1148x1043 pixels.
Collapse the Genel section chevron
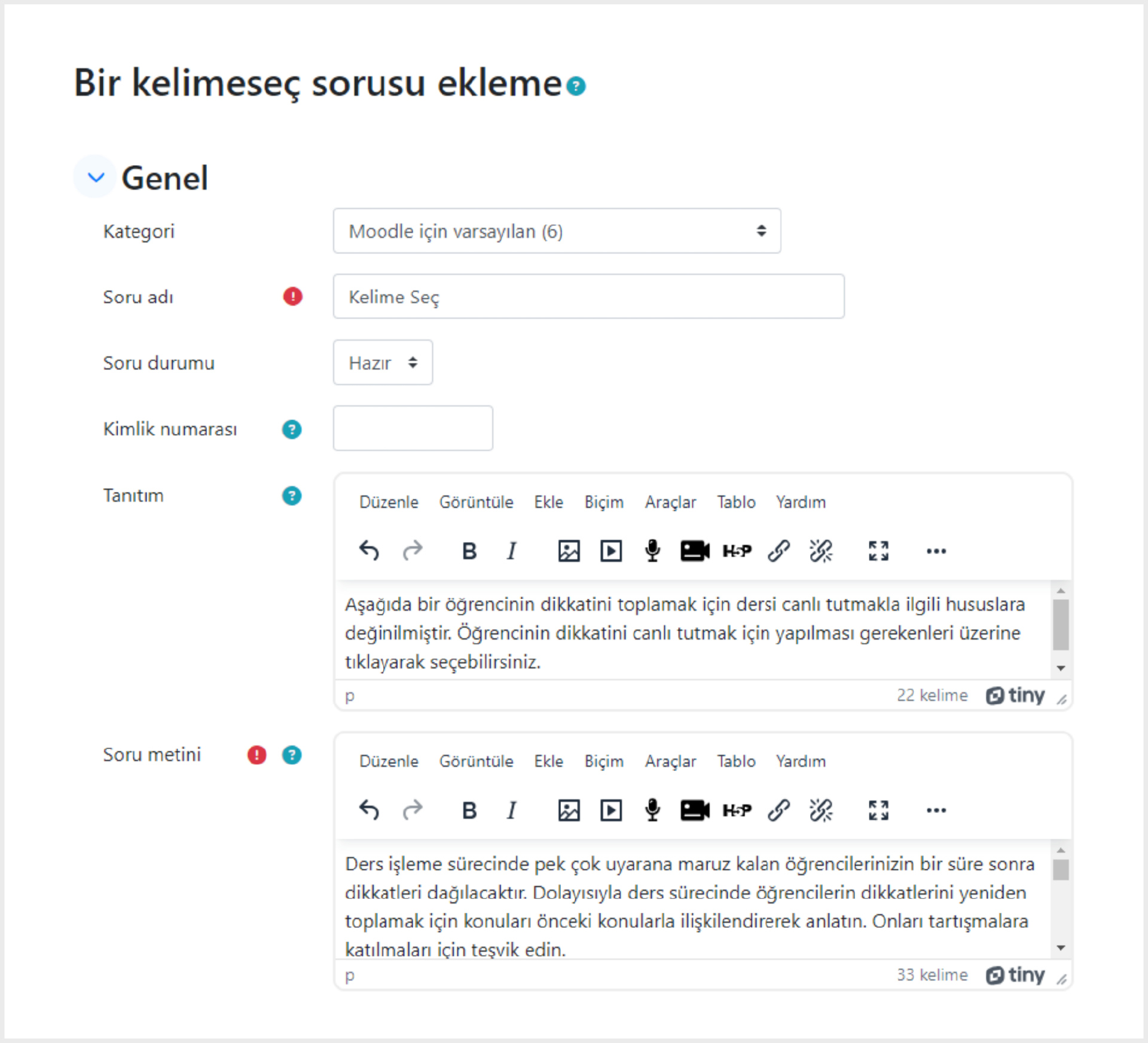pyautogui.click(x=96, y=177)
